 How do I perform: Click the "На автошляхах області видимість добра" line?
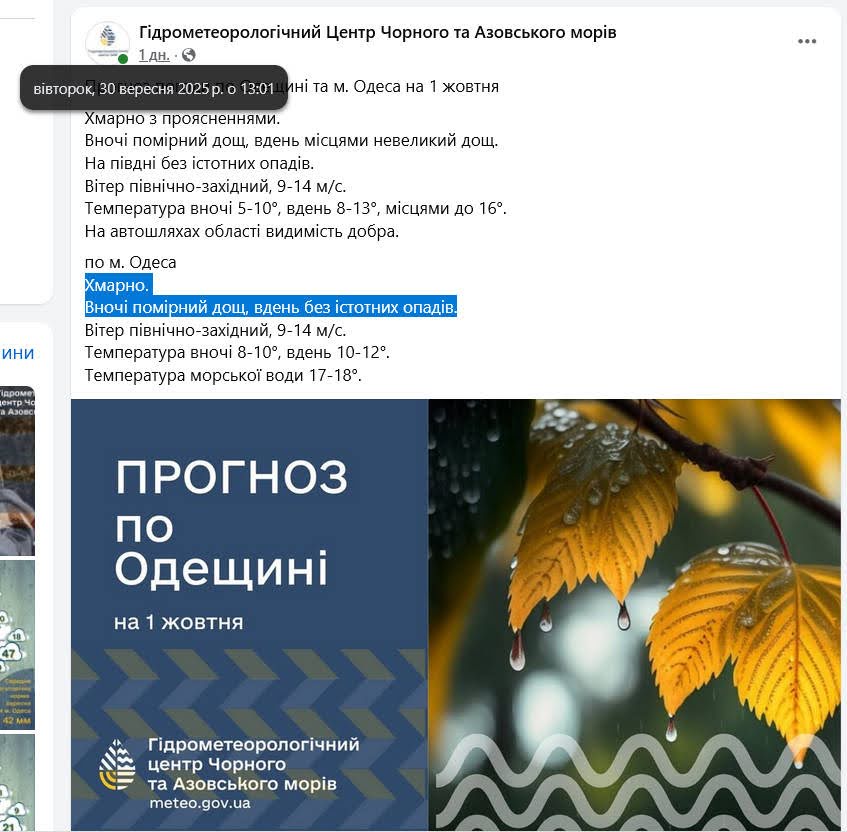[242, 232]
